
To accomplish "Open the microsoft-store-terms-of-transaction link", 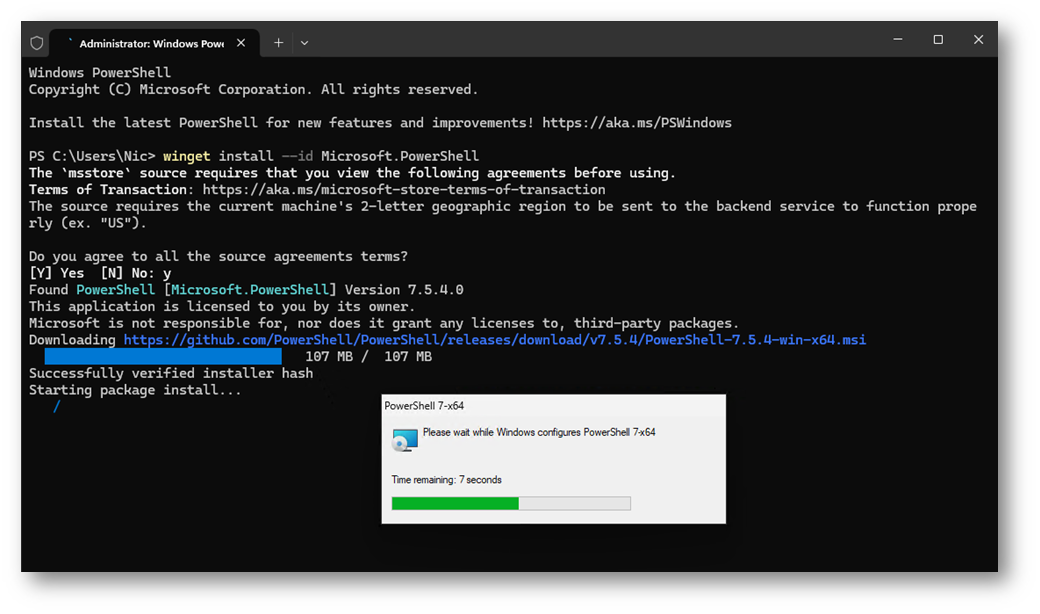I will pos(404,190).
